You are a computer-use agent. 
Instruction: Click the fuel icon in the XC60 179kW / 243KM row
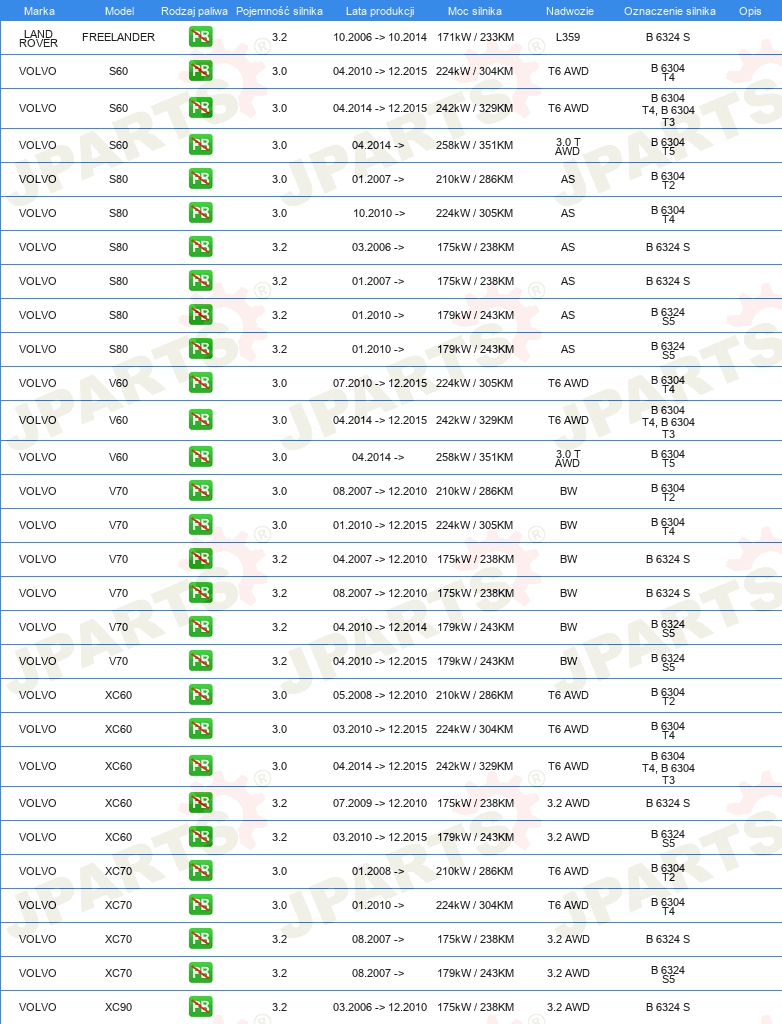tap(201, 837)
